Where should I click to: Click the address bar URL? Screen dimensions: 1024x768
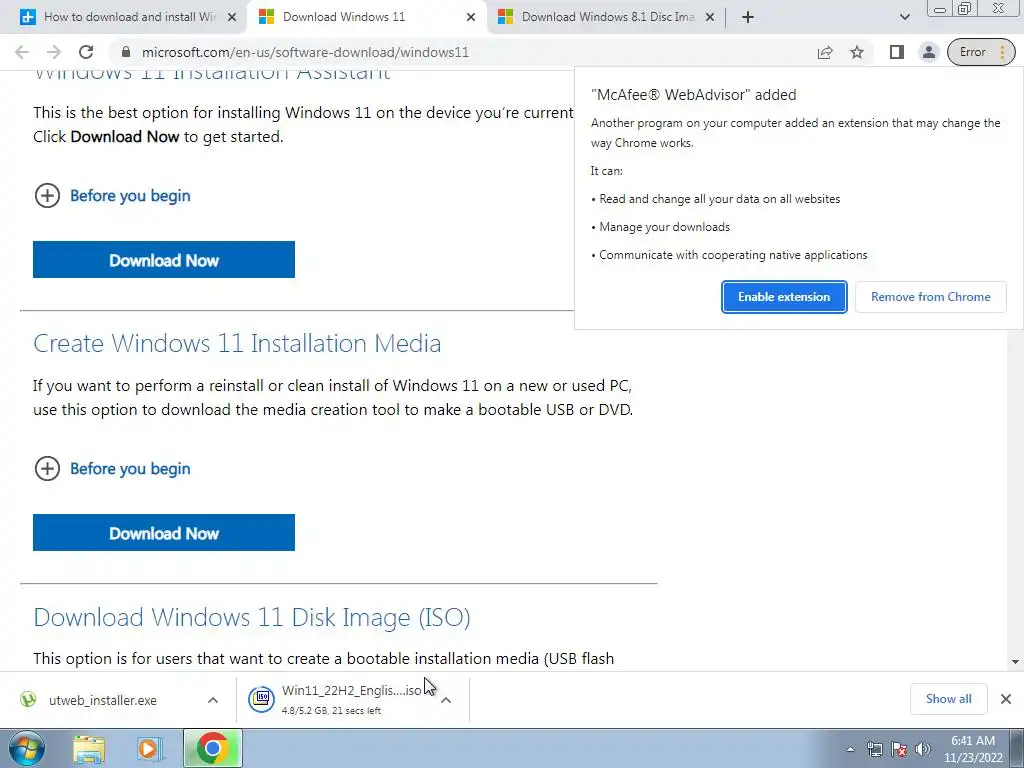pyautogui.click(x=305, y=52)
